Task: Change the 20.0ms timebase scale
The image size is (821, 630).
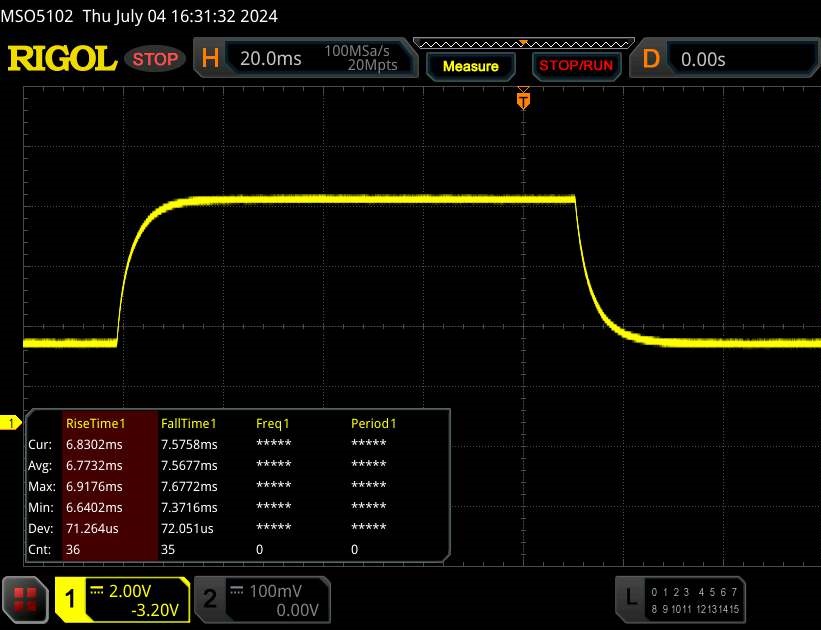Action: click(270, 59)
